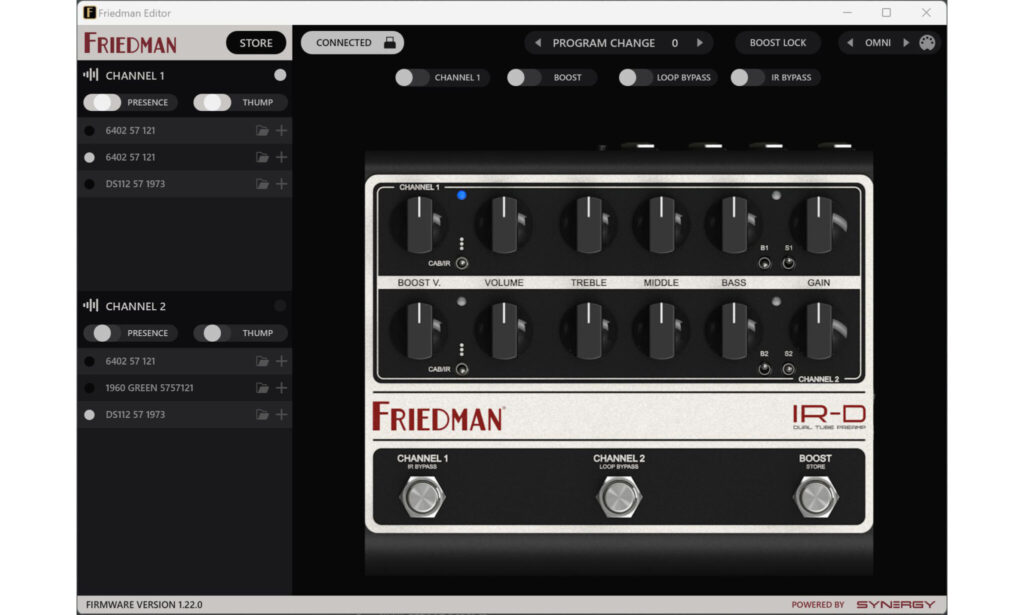Toggle the BOOST switch
This screenshot has width=1024, height=615.
coord(524,78)
